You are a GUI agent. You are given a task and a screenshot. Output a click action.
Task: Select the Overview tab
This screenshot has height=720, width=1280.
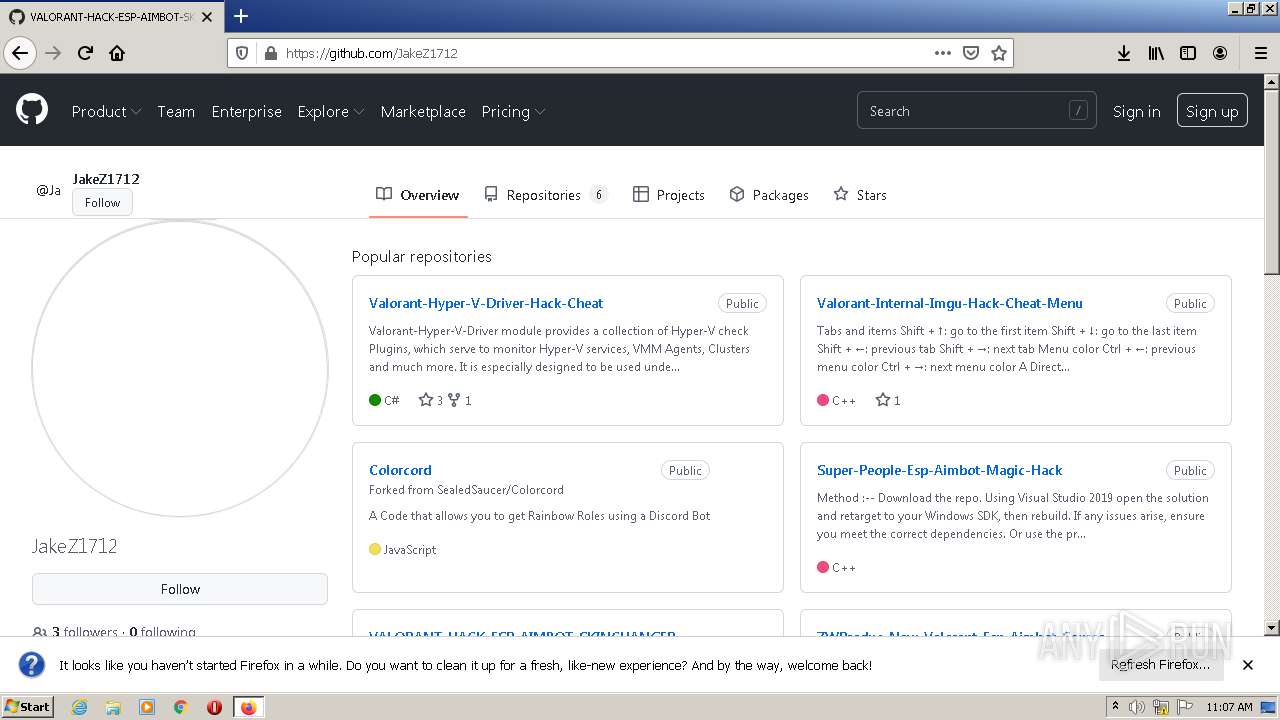tap(418, 195)
